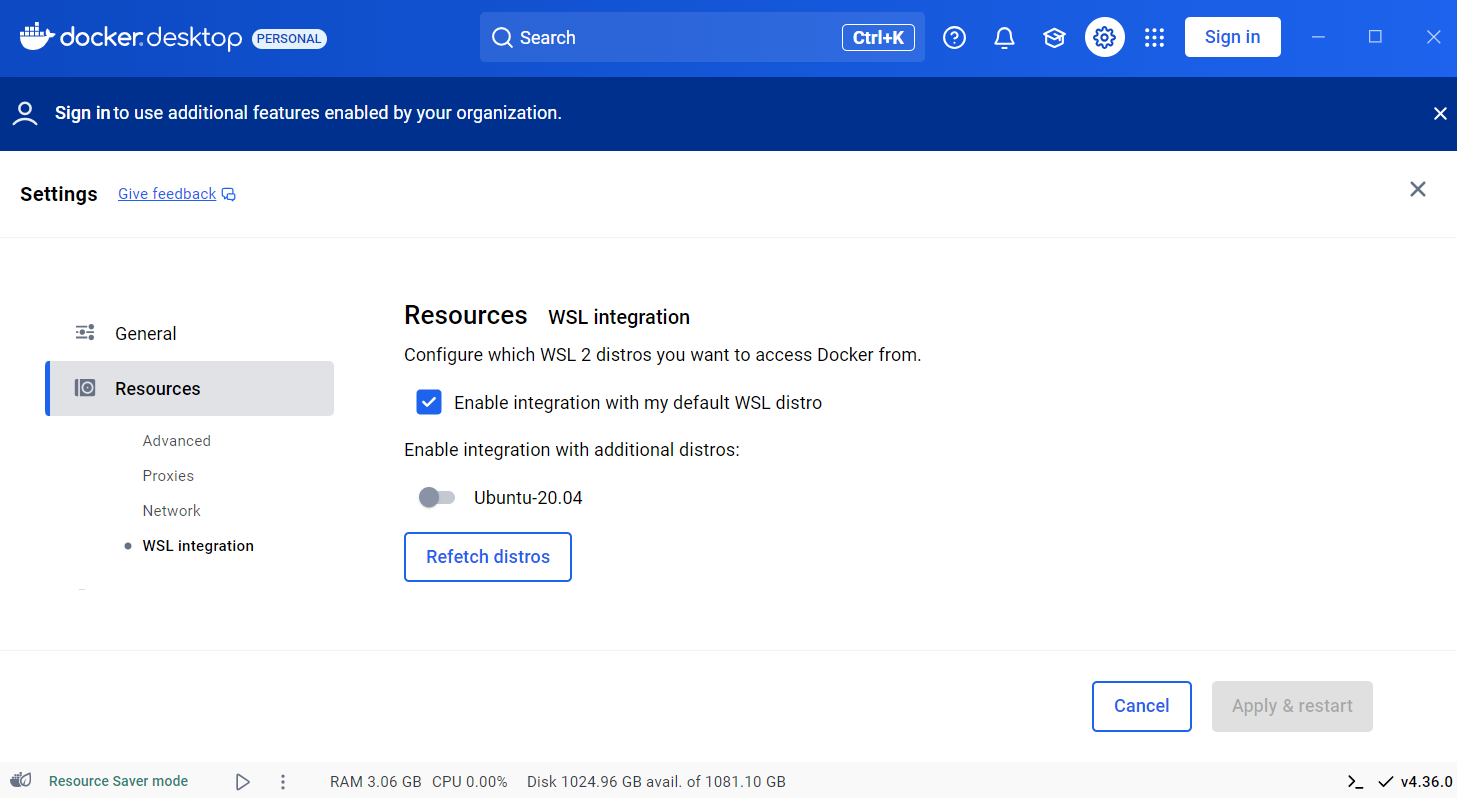Follow the Give feedback link

click(x=167, y=194)
